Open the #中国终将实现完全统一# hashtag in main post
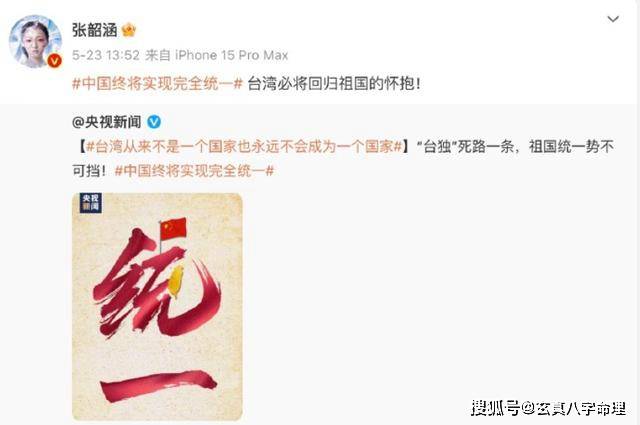The height and width of the screenshot is (425, 640). click(158, 84)
